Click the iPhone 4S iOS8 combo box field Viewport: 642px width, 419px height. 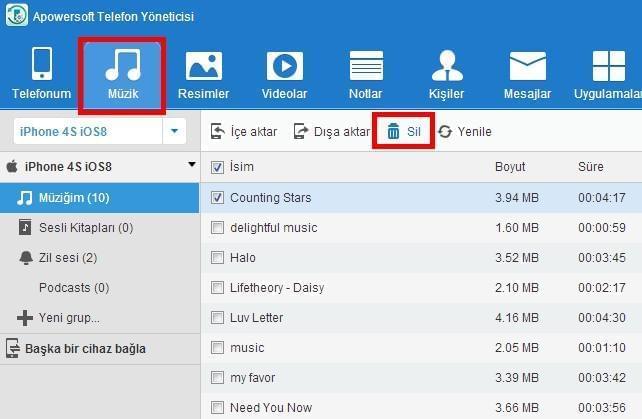(100, 131)
